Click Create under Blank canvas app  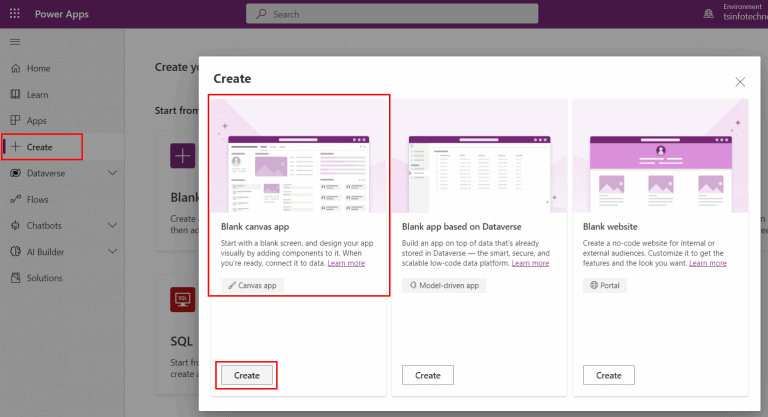[247, 375]
